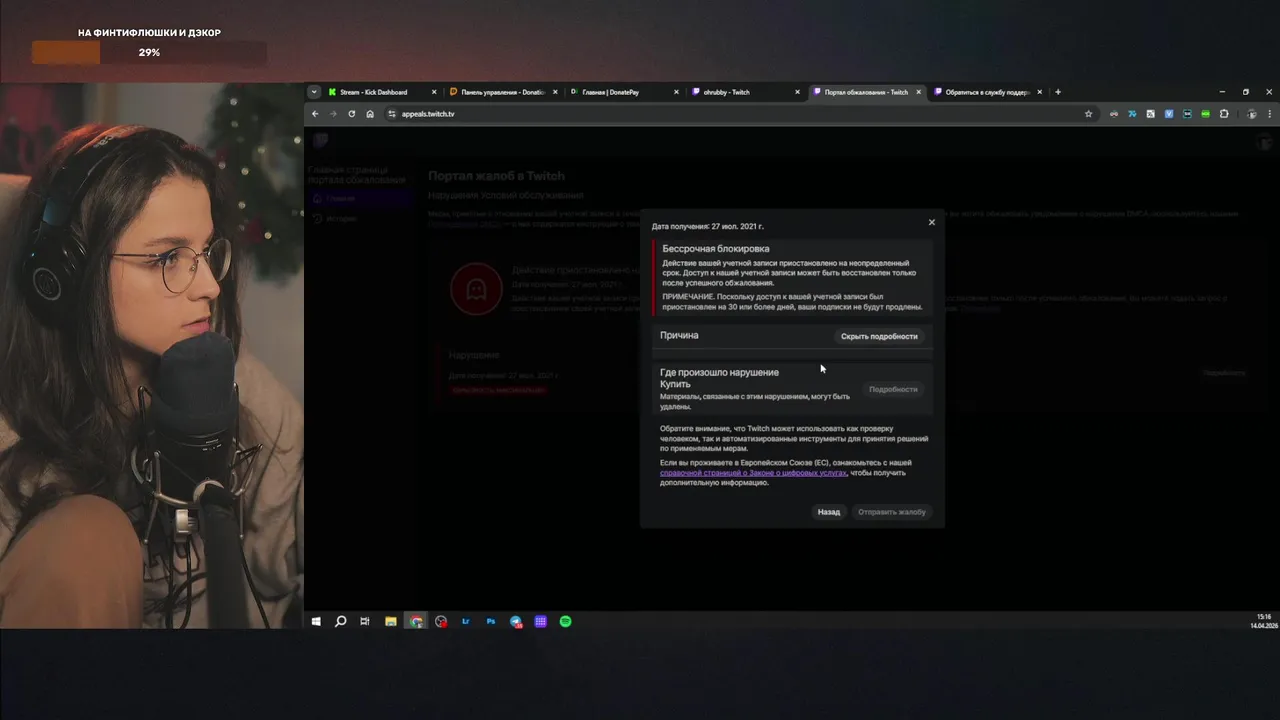The image size is (1280, 720).
Task: Switch to Stream - Kick Dashboard tab
Action: tap(373, 92)
